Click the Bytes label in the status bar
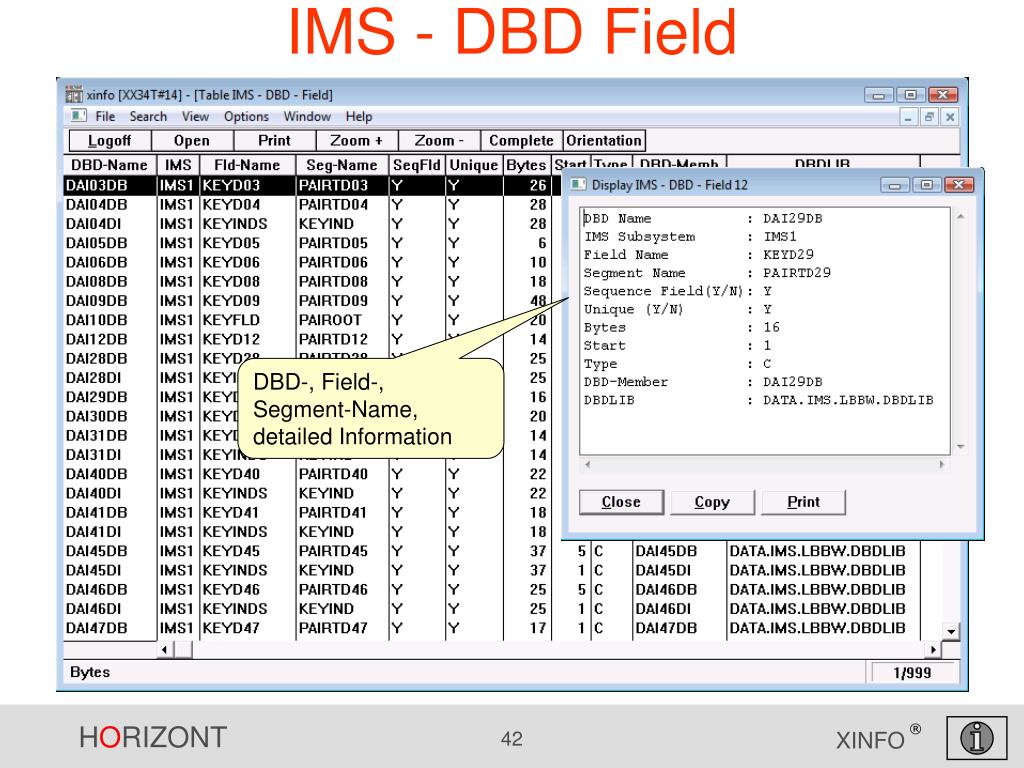Screen dimensions: 1024x768 pyautogui.click(x=90, y=672)
